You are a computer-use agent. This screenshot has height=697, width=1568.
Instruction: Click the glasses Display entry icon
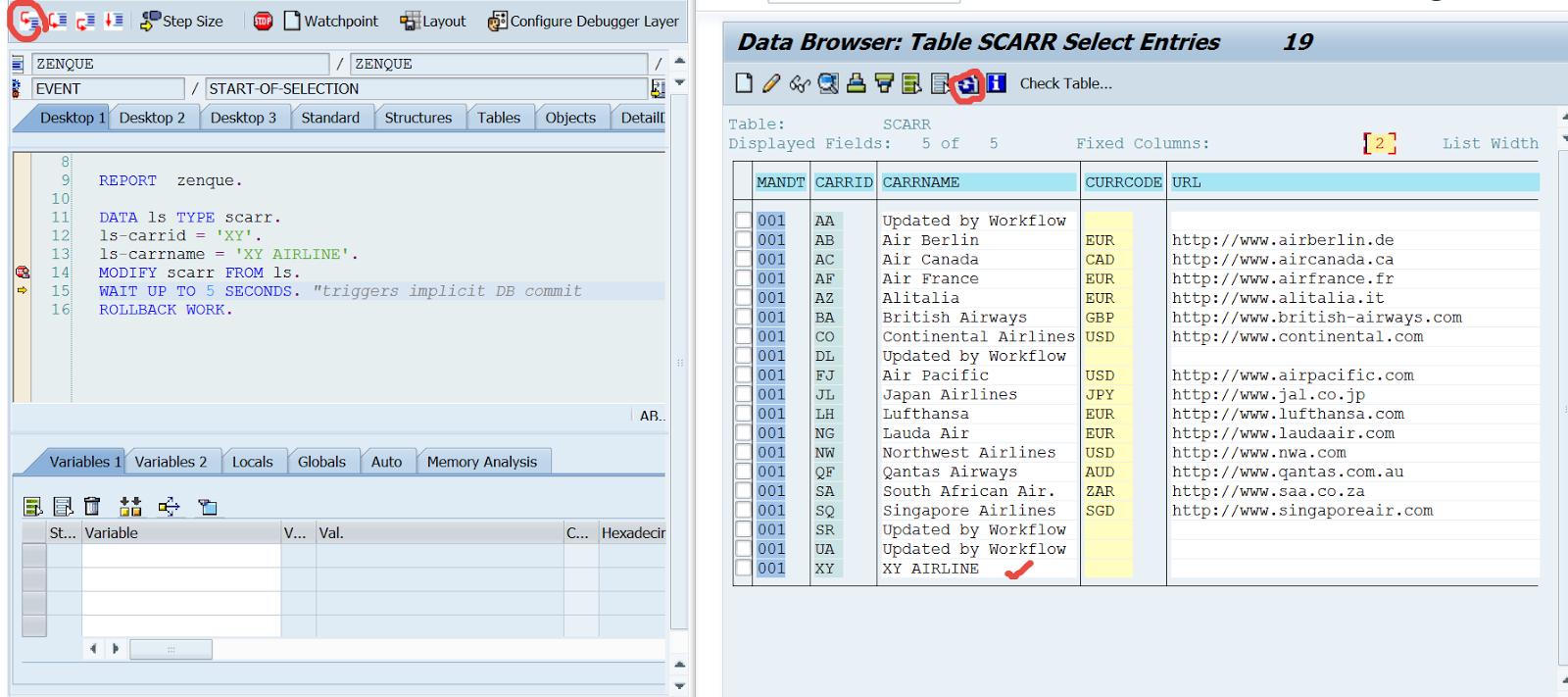click(x=800, y=84)
